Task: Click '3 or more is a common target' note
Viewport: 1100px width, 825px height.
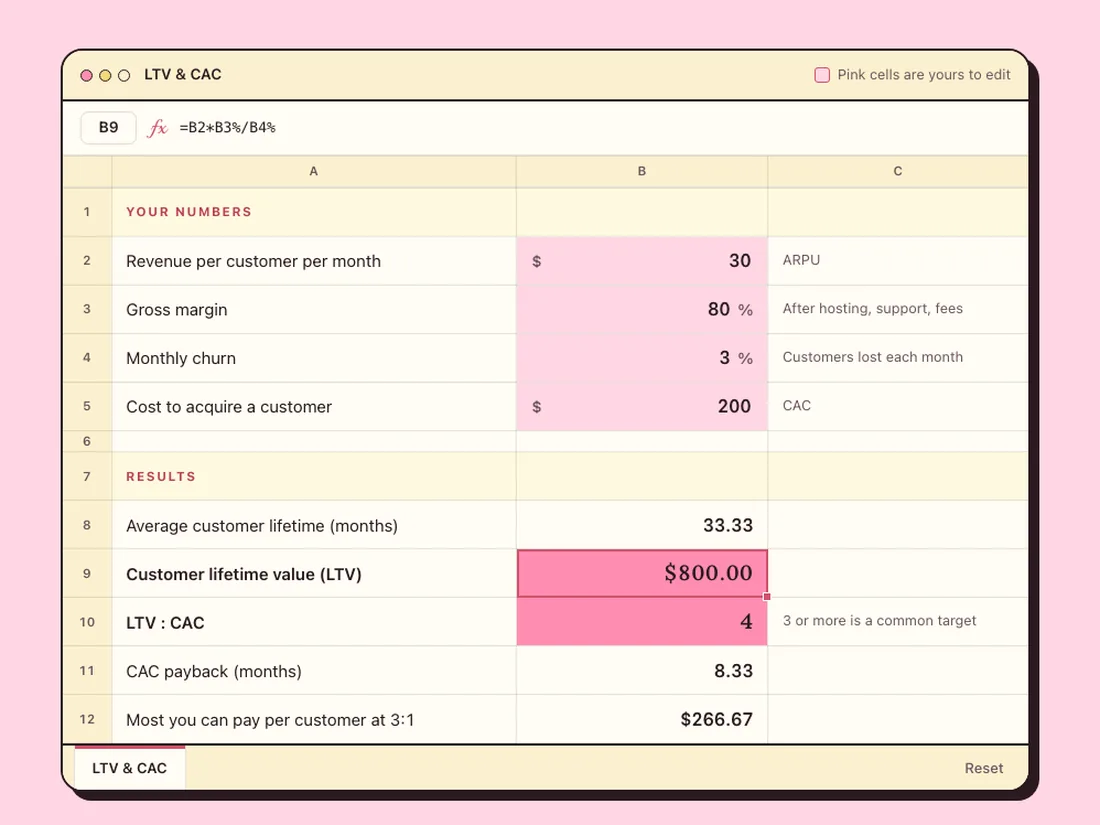Action: [x=879, y=621]
